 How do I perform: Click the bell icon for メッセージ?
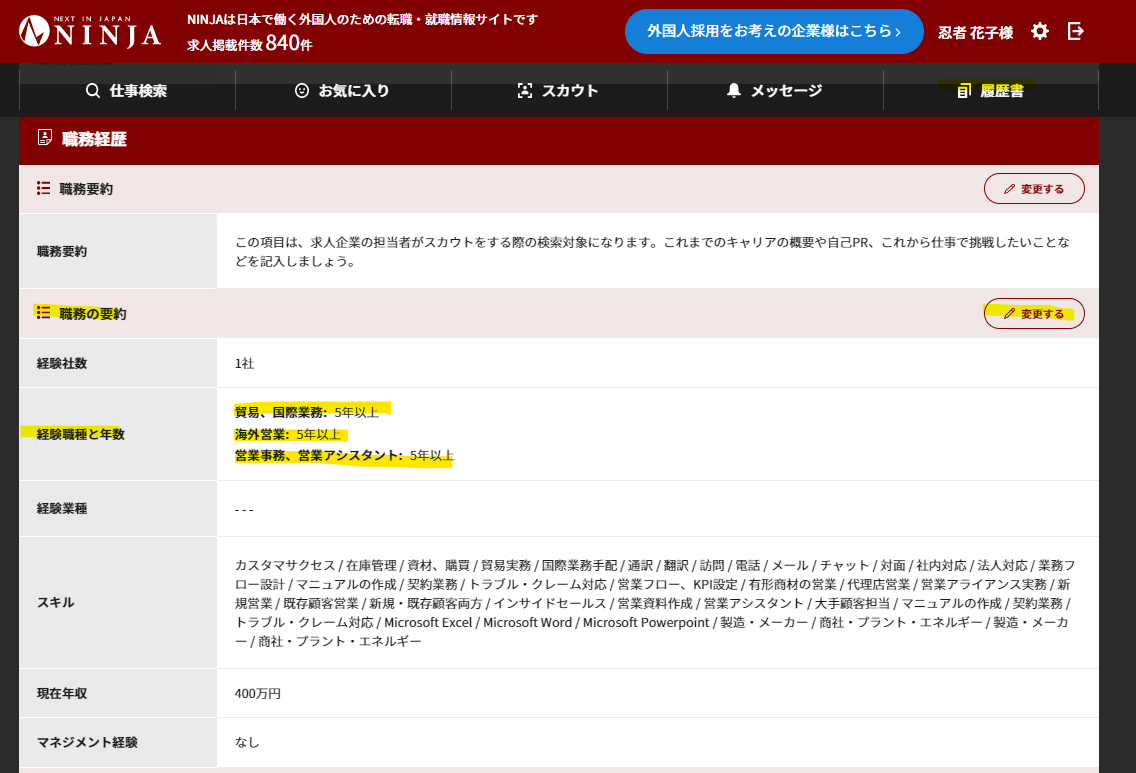click(x=734, y=91)
